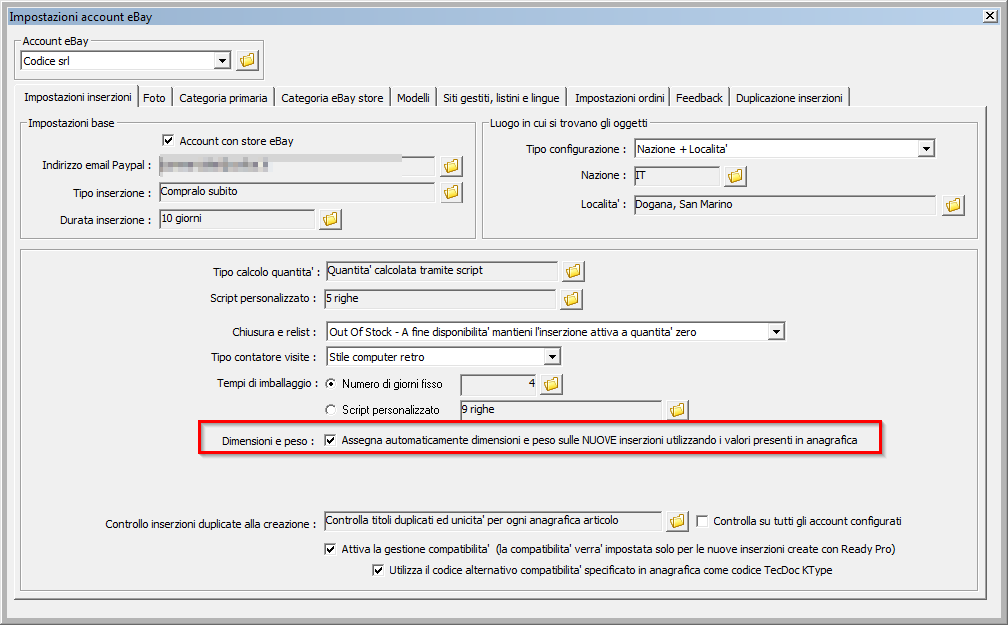Click fixed days number field showing 4
Image resolution: width=1008 pixels, height=625 pixels.
[x=499, y=385]
